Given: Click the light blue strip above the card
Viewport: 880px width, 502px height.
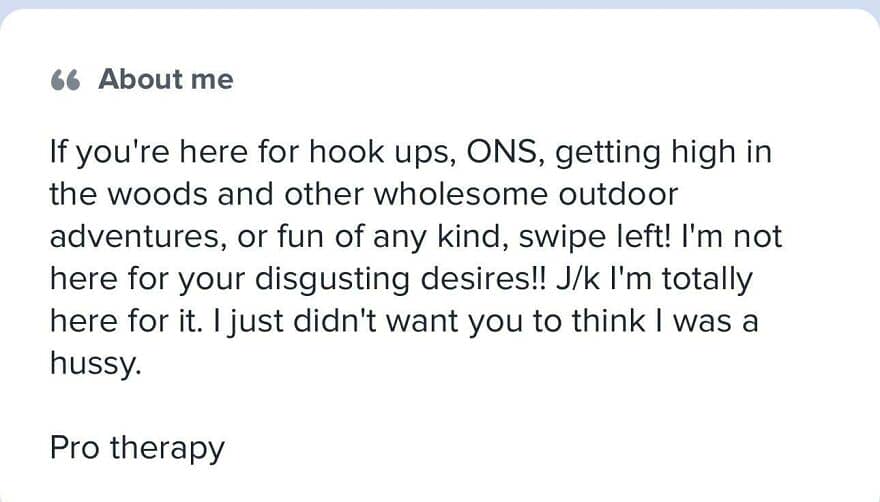Looking at the screenshot, I should point(440,4).
